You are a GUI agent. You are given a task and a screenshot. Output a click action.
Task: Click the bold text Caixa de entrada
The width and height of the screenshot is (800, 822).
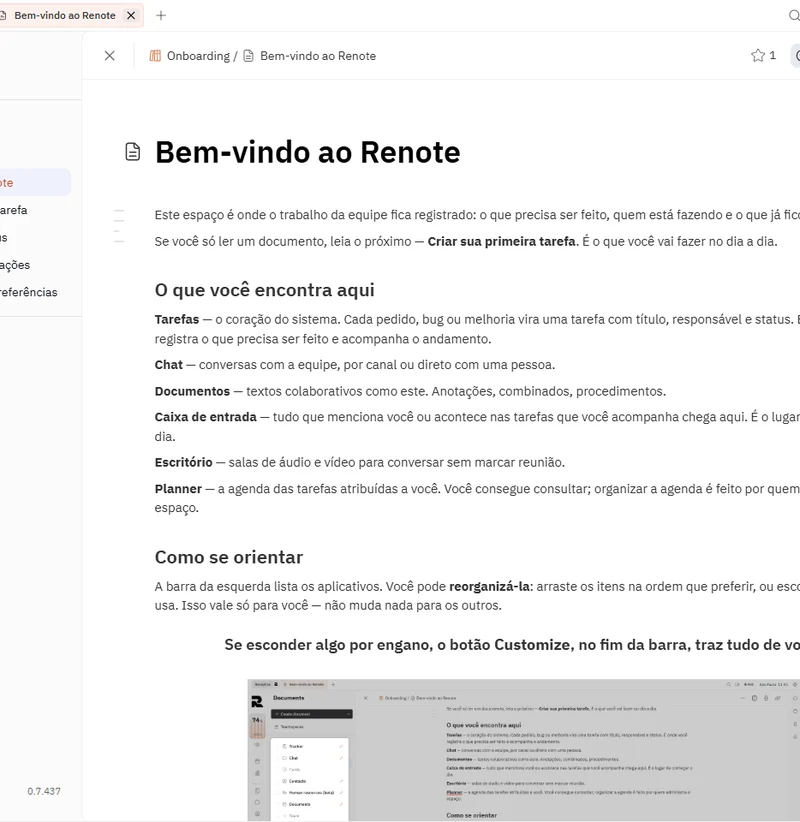206,417
